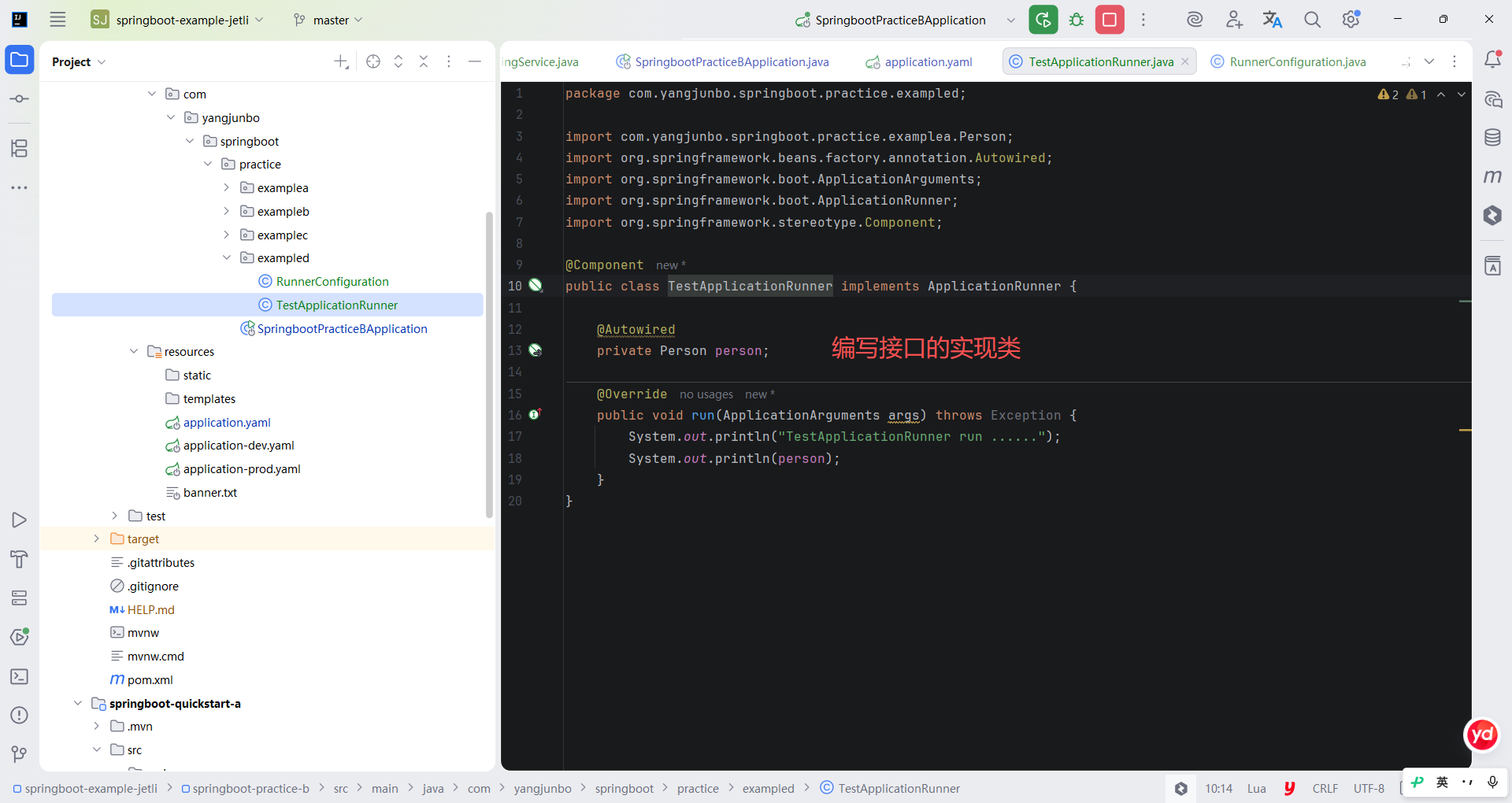Expand the target folder
Image resolution: width=1512 pixels, height=803 pixels.
97,538
